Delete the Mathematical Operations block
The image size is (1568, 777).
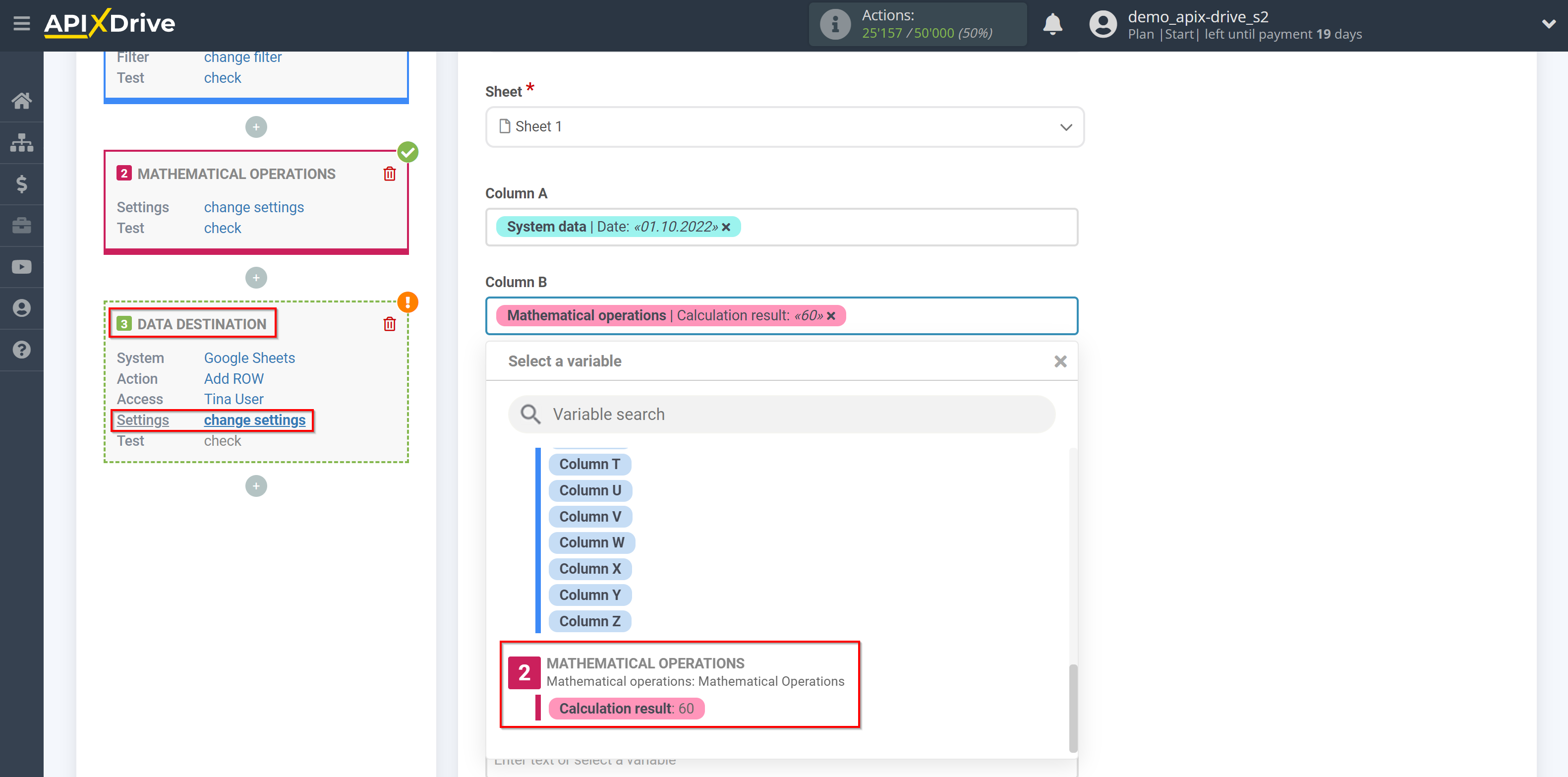[x=390, y=174]
